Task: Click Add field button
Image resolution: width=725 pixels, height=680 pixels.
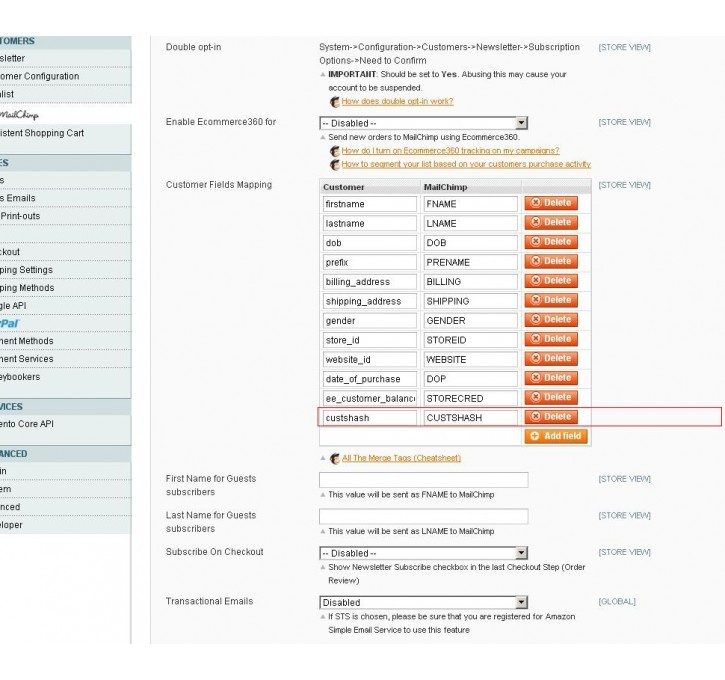Action: (556, 436)
